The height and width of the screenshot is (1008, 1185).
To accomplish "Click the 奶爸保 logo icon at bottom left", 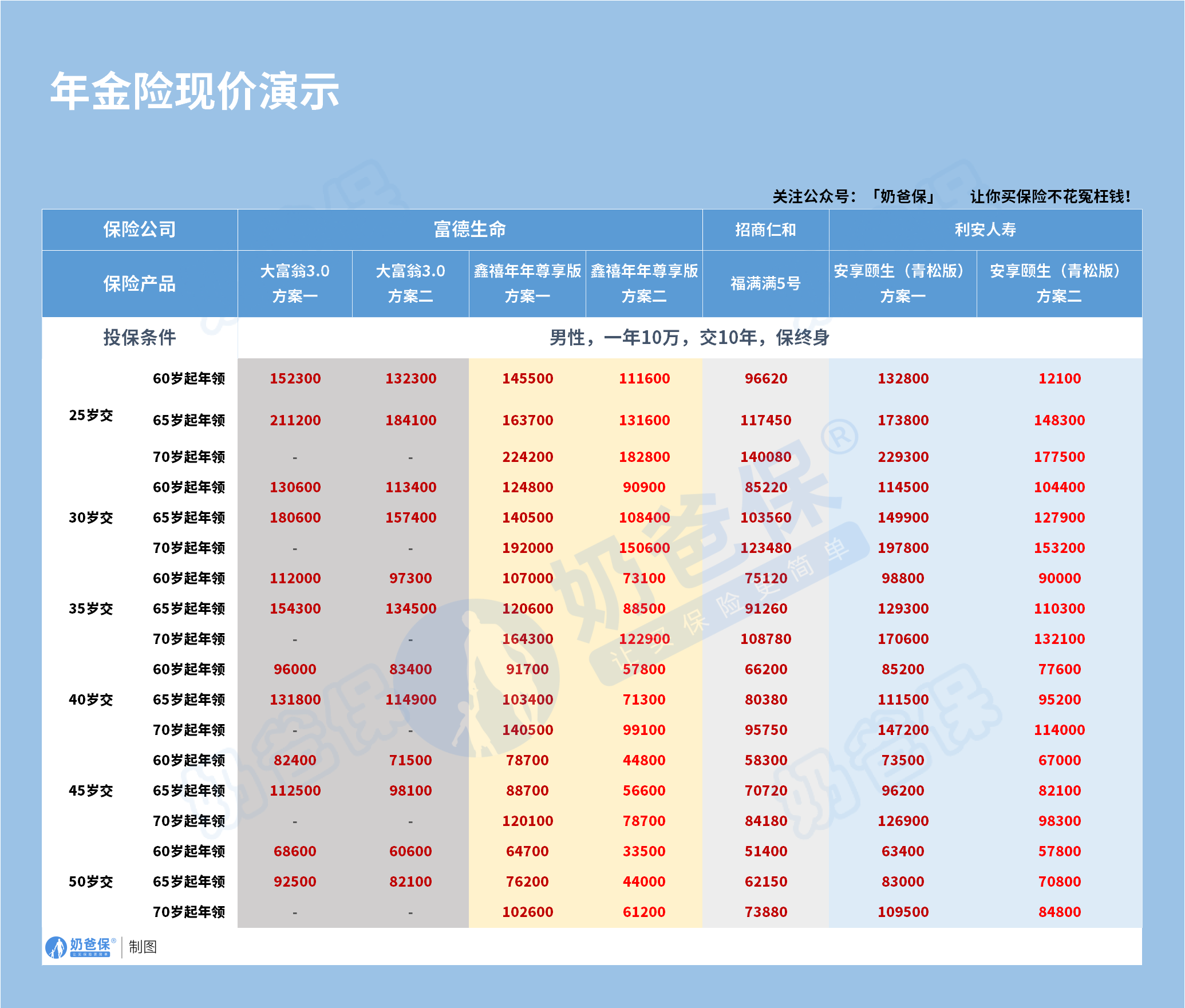I will pos(57,947).
